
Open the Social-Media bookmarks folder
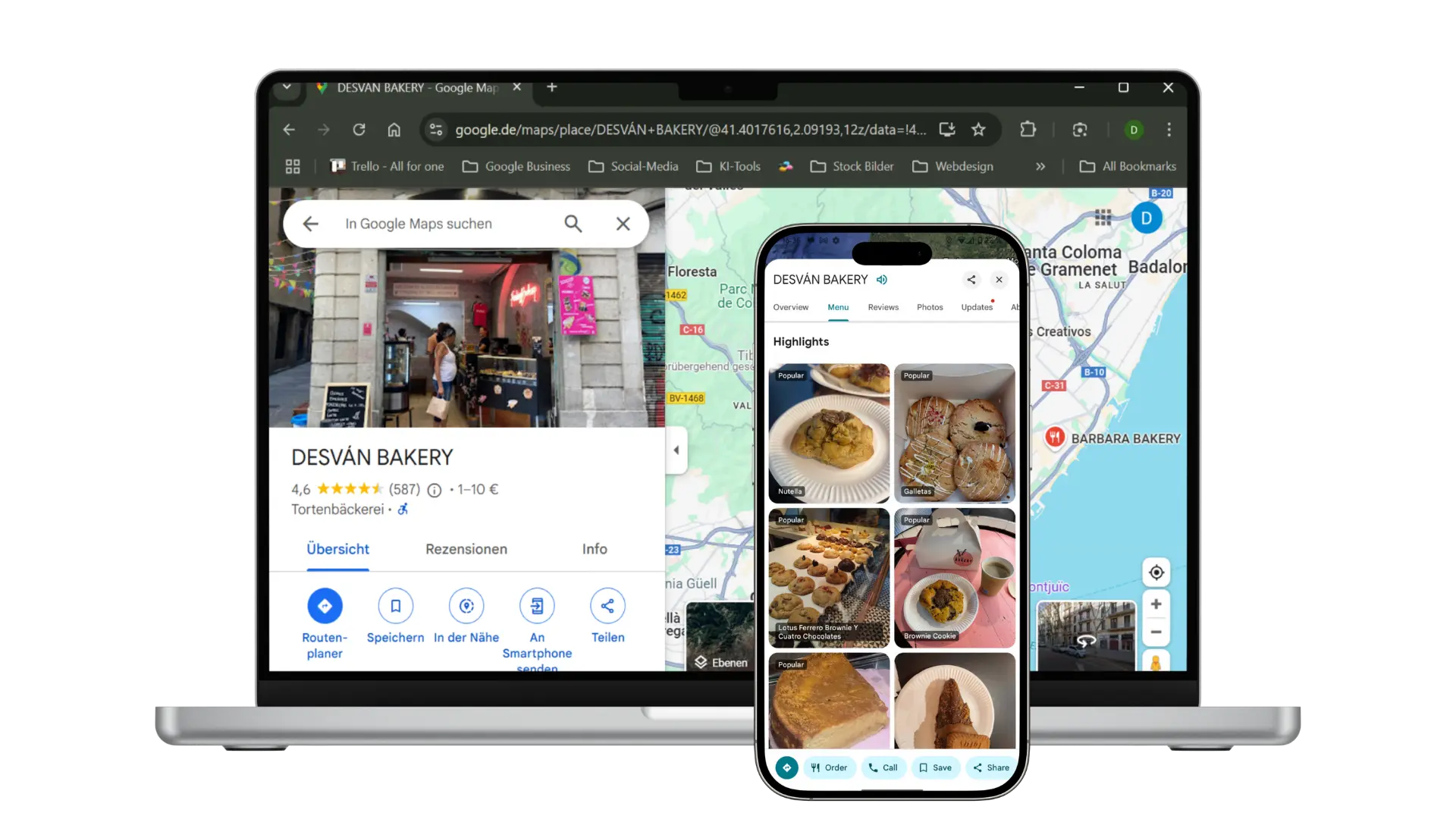633,166
